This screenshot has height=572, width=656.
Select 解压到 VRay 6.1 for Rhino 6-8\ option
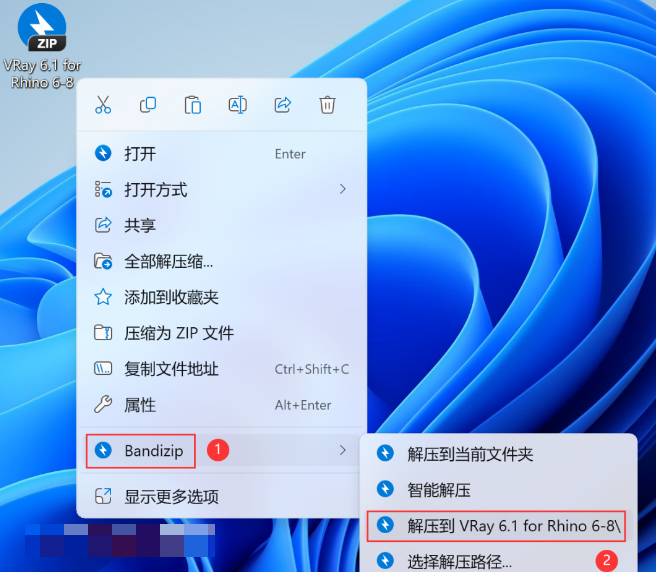click(x=498, y=526)
